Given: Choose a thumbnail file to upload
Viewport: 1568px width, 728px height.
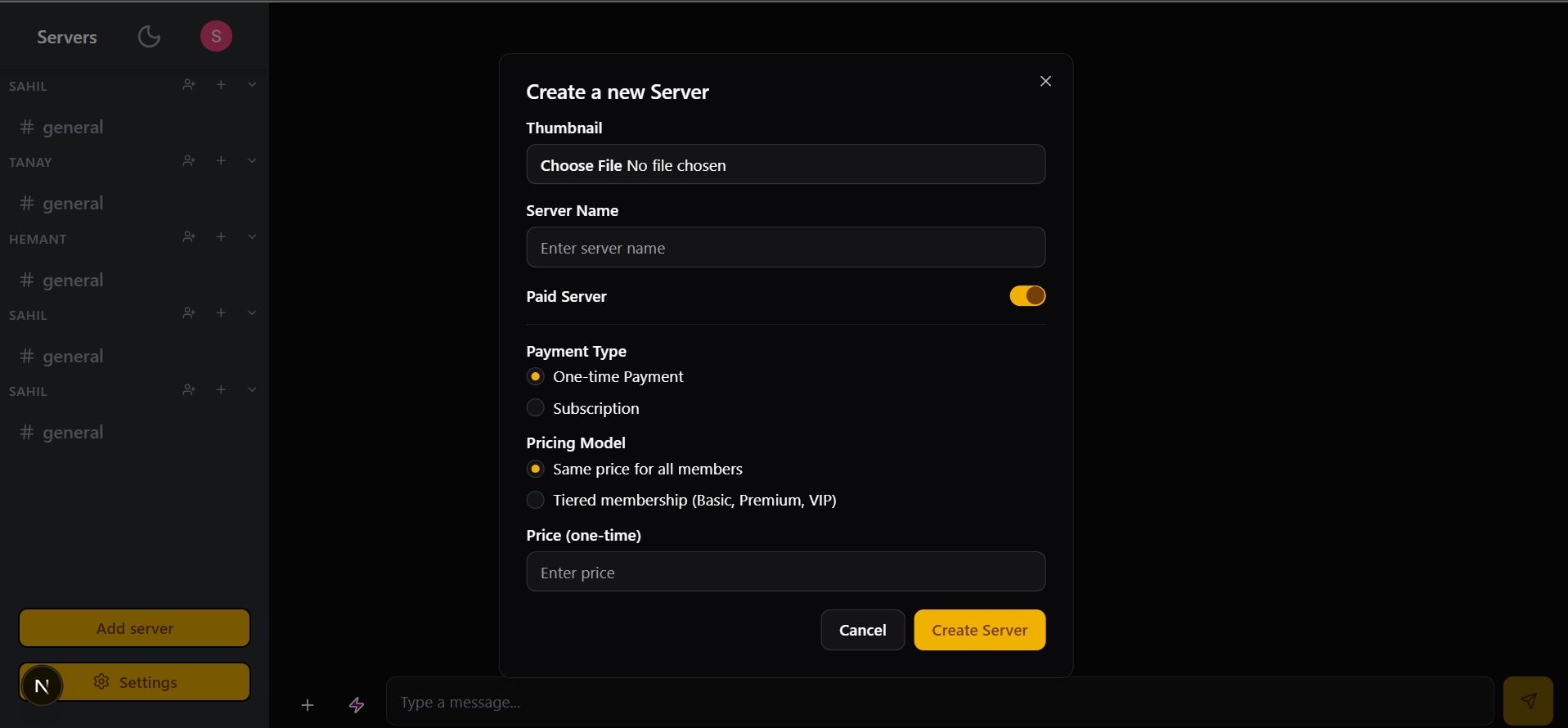Looking at the screenshot, I should coord(786,164).
